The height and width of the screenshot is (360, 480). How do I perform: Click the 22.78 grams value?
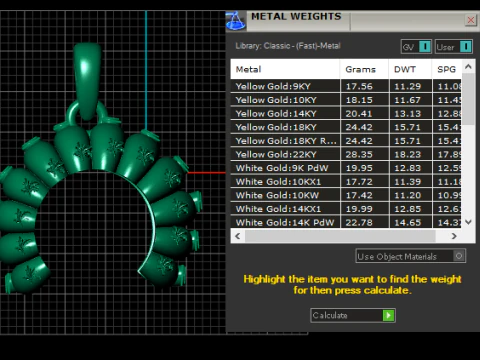(359, 222)
